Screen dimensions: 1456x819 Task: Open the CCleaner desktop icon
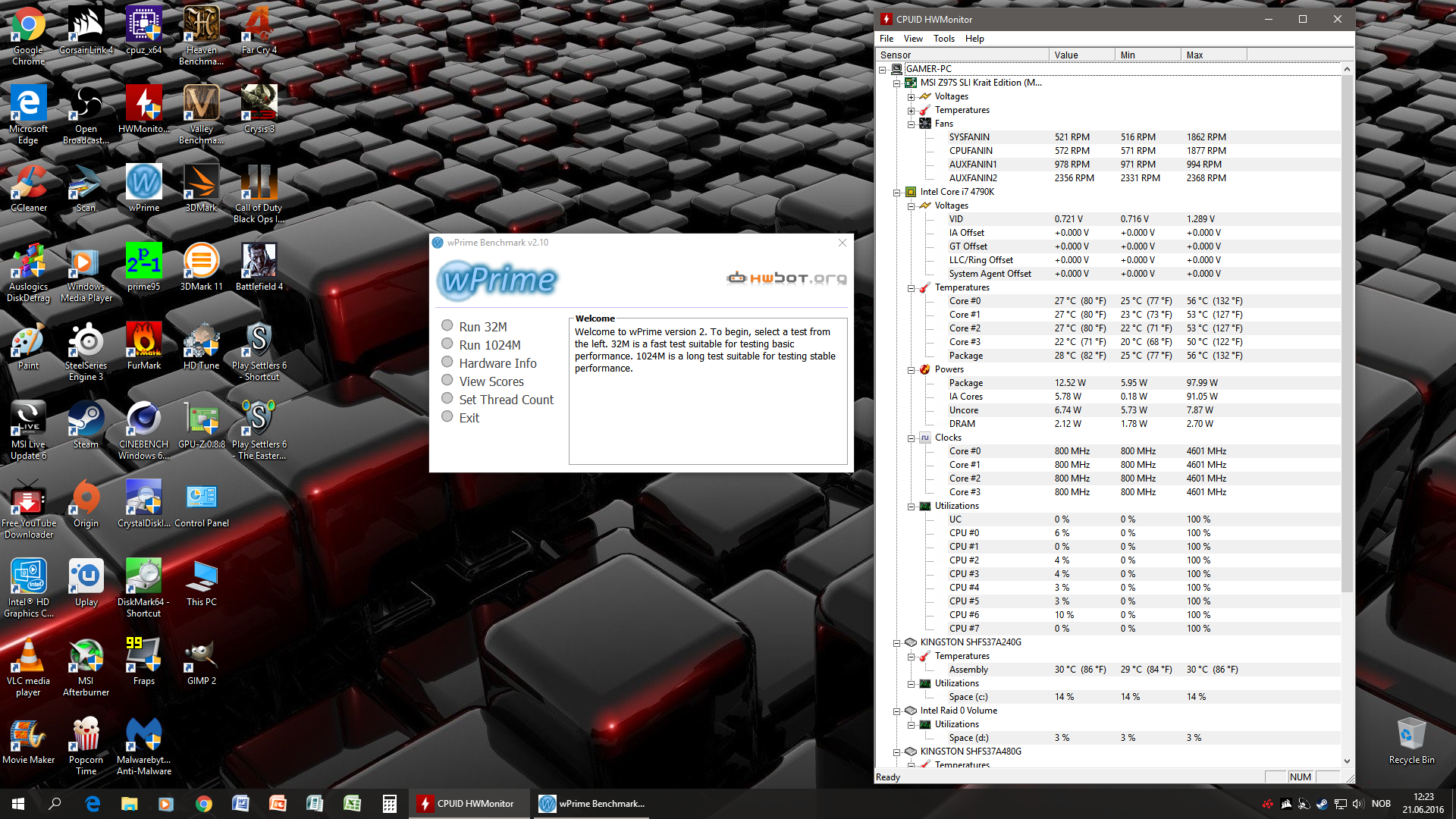click(x=29, y=188)
